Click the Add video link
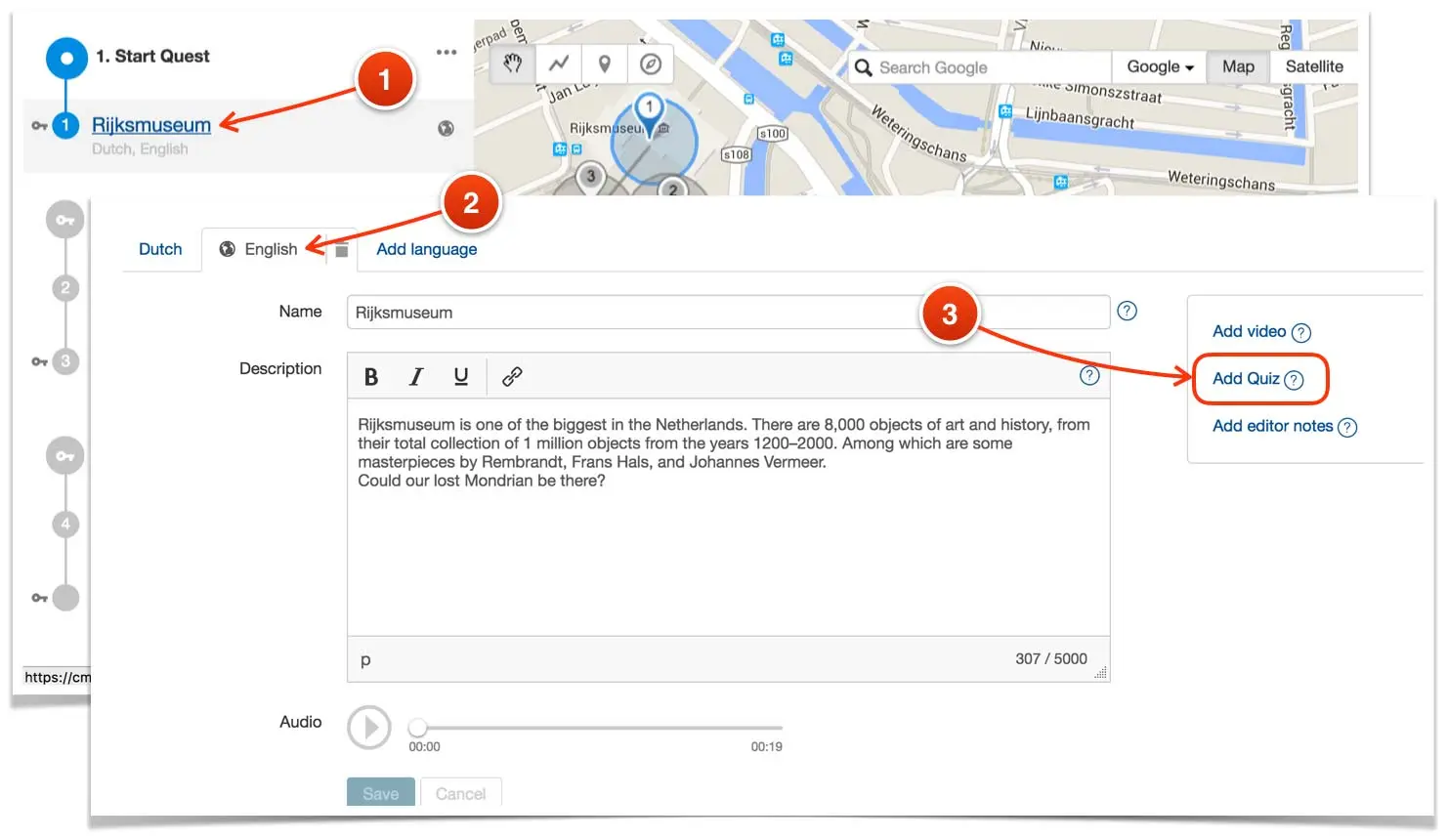The height and width of the screenshot is (840, 1448). pos(1249,331)
